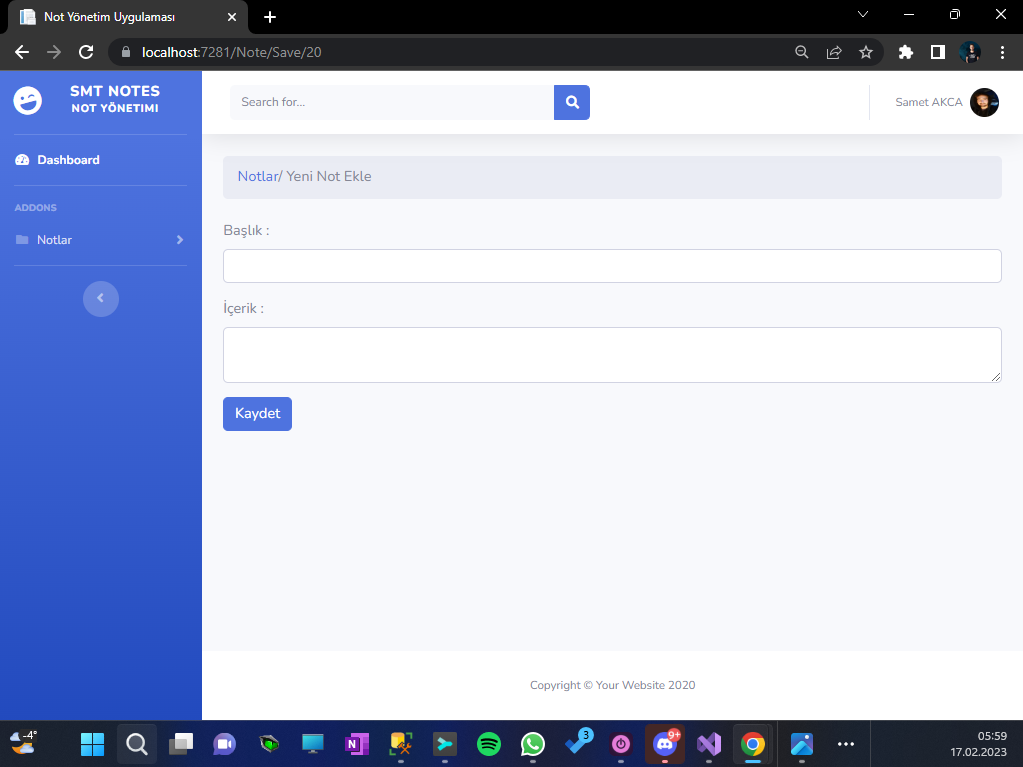Viewport: 1023px width, 767px height.
Task: Click the SMT Notes smiley logo
Action: point(27,100)
